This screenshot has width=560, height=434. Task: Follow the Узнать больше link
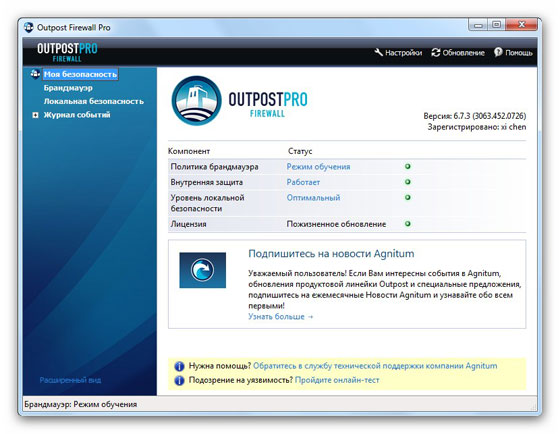[280, 317]
